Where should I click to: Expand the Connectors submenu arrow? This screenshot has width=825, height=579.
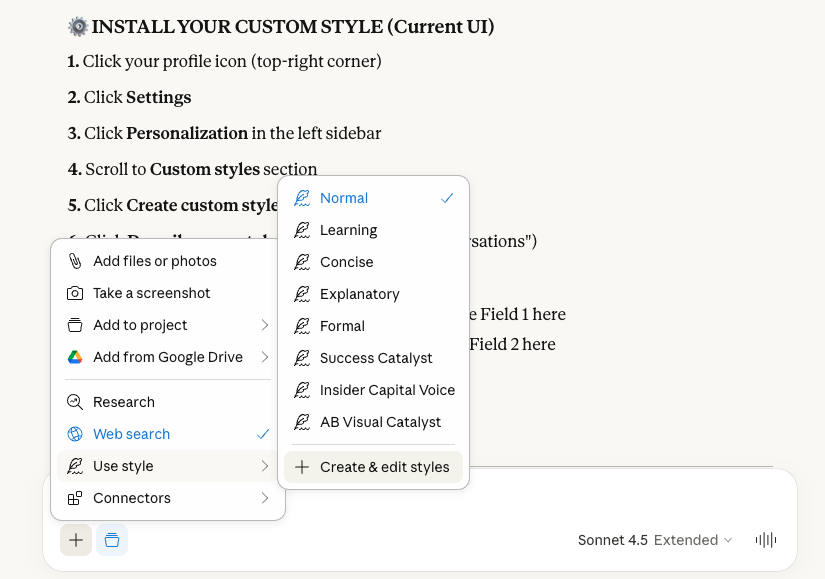tap(265, 498)
